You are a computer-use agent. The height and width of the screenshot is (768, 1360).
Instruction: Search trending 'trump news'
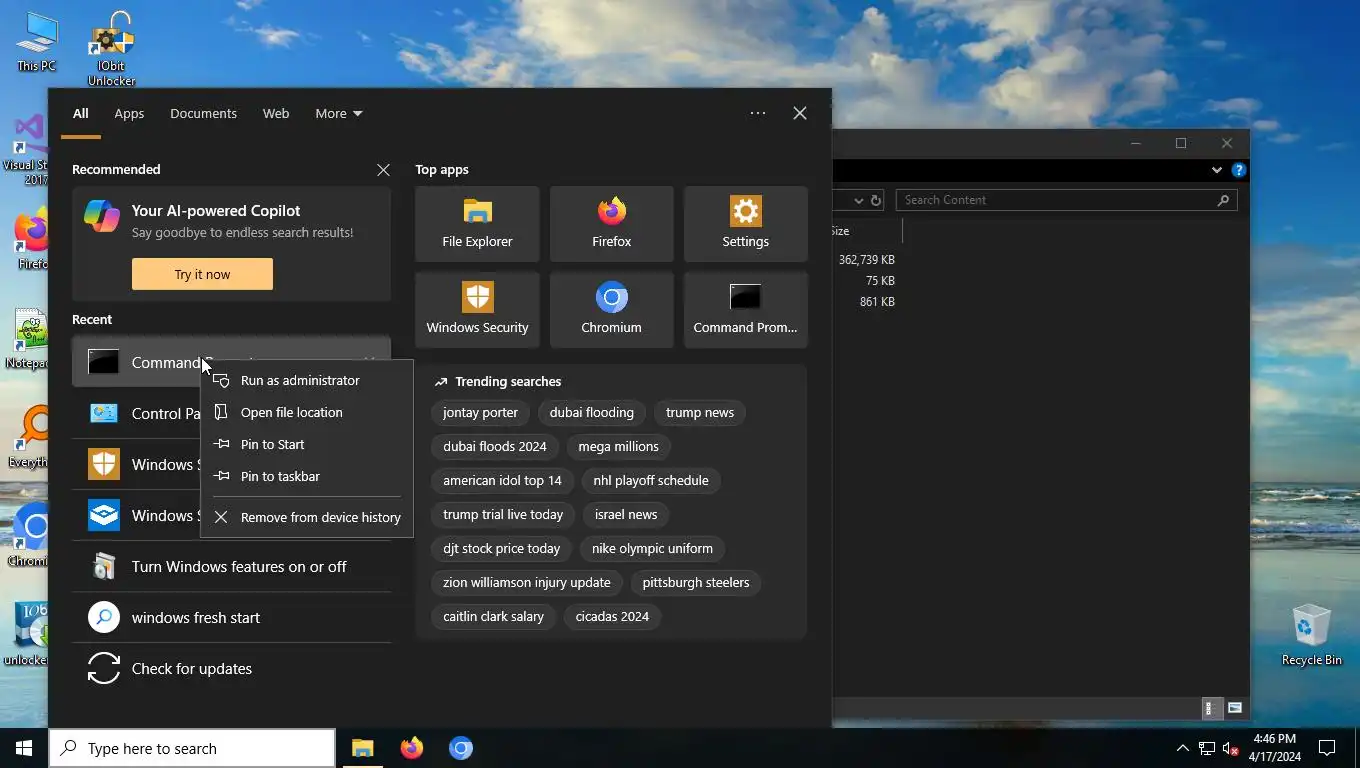(x=700, y=412)
